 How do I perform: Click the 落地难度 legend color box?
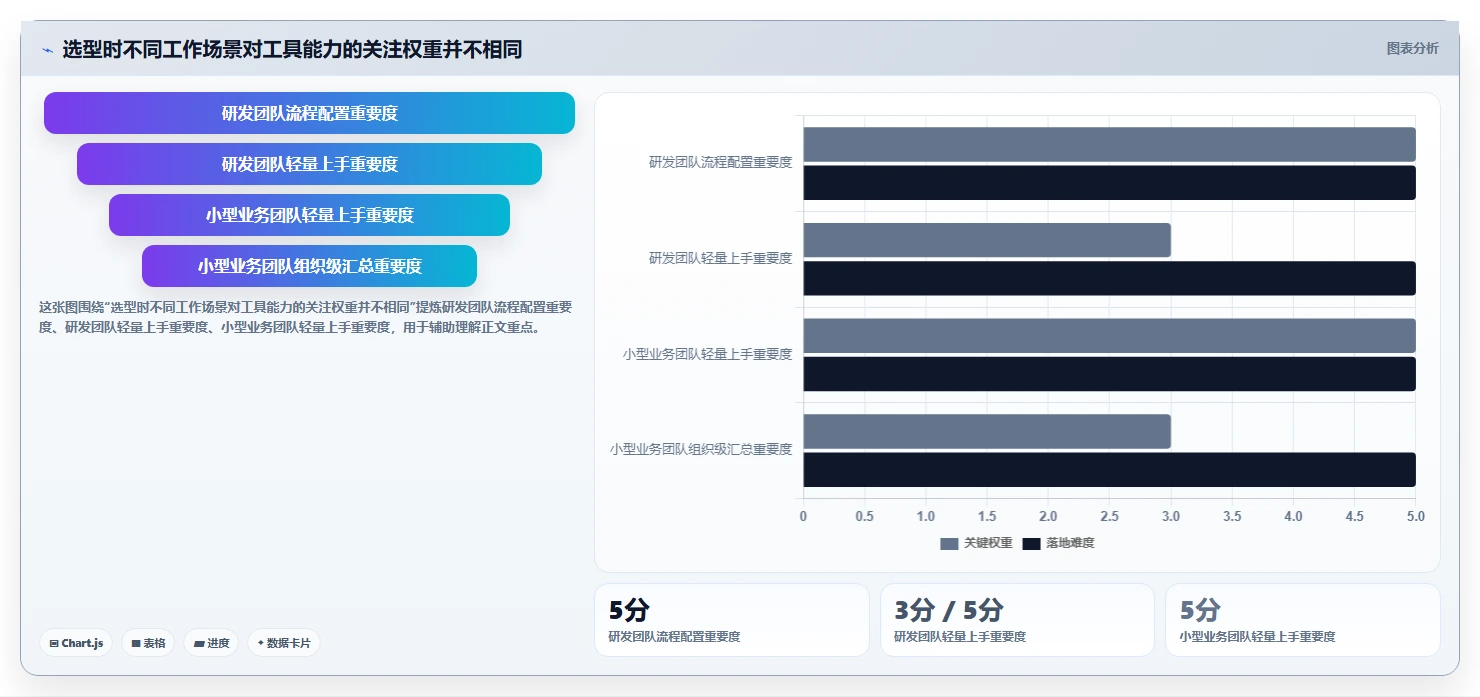(1031, 543)
